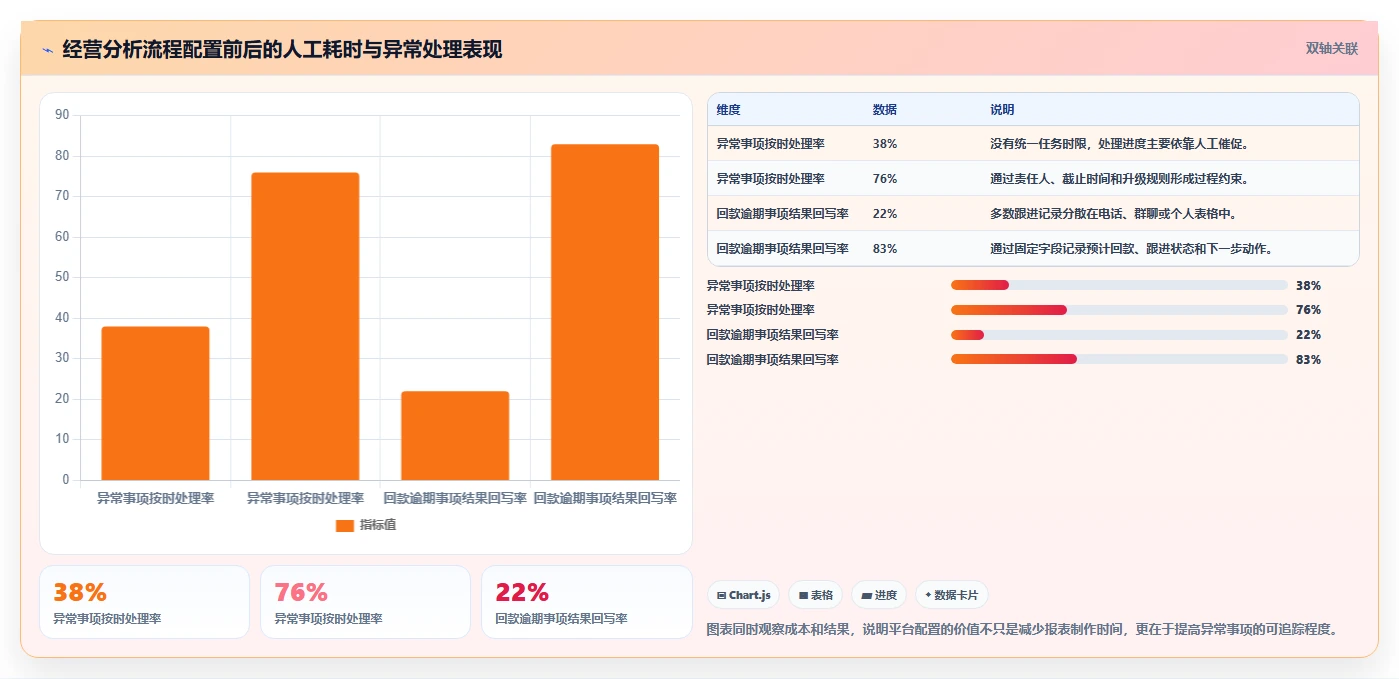Click the description starting 通过固定字段记录
The height and width of the screenshot is (679, 1399).
coord(1130,249)
